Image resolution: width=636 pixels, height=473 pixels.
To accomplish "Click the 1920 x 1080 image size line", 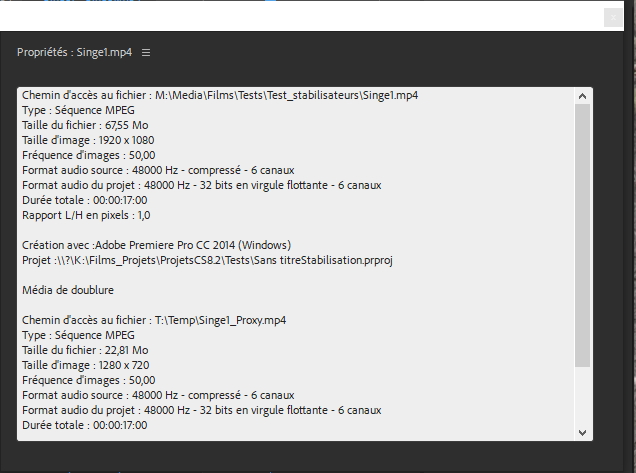I will [x=88, y=140].
